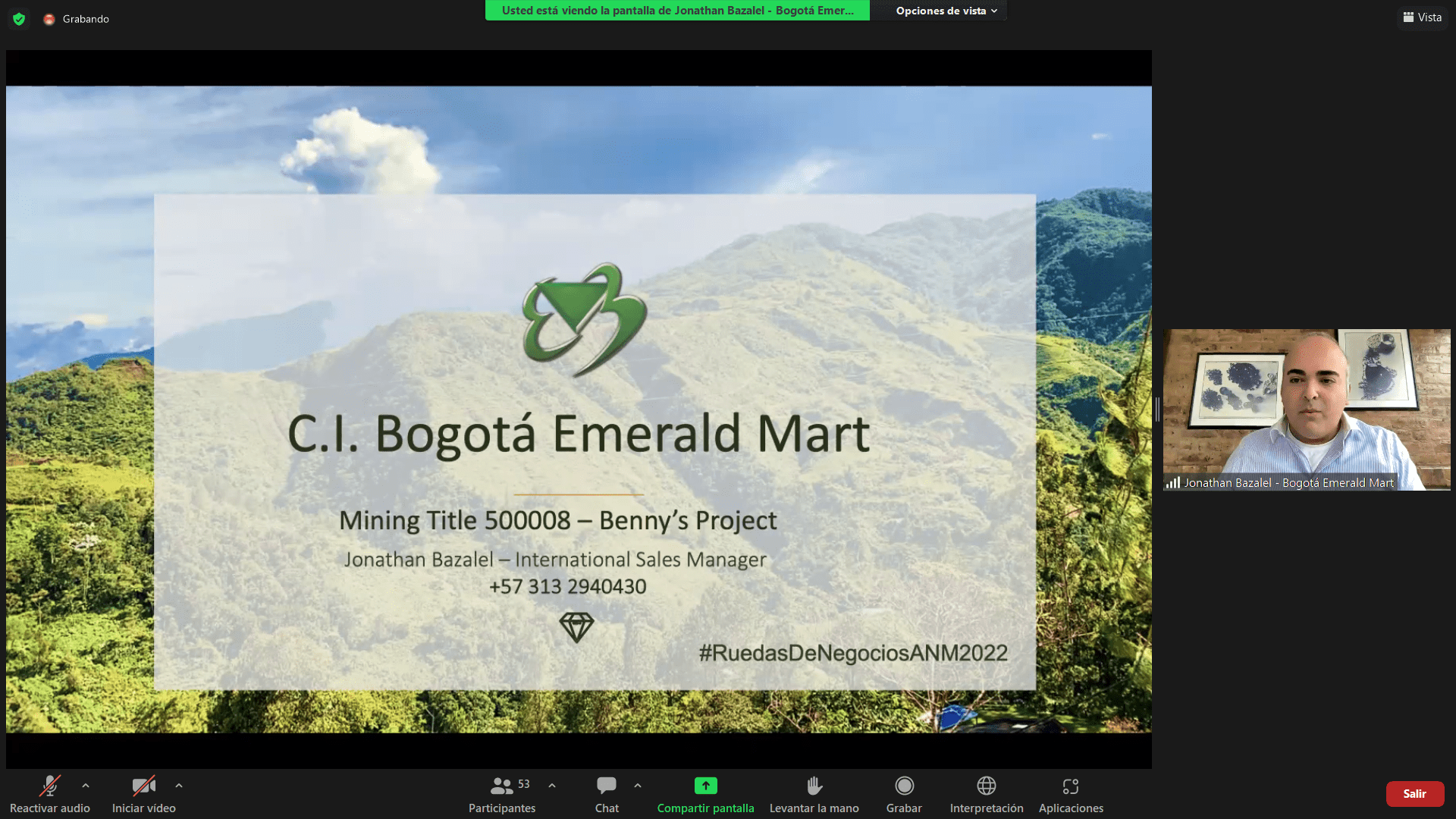Unmute with Reactivar audio microphone icon
Viewport: 1456px width, 819px height.
(x=50, y=786)
